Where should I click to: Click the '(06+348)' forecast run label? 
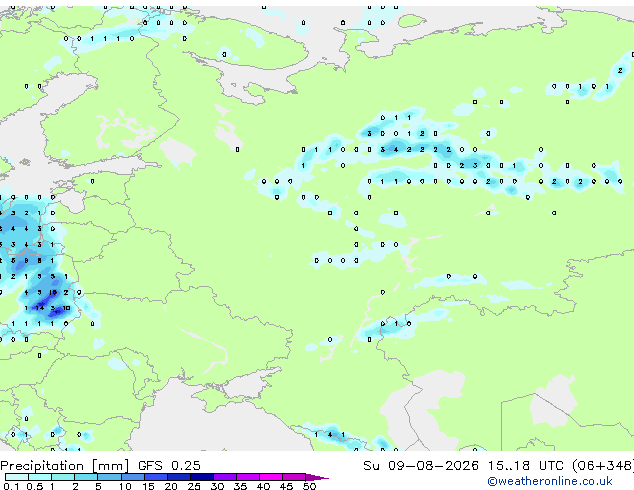pyautogui.click(x=603, y=466)
